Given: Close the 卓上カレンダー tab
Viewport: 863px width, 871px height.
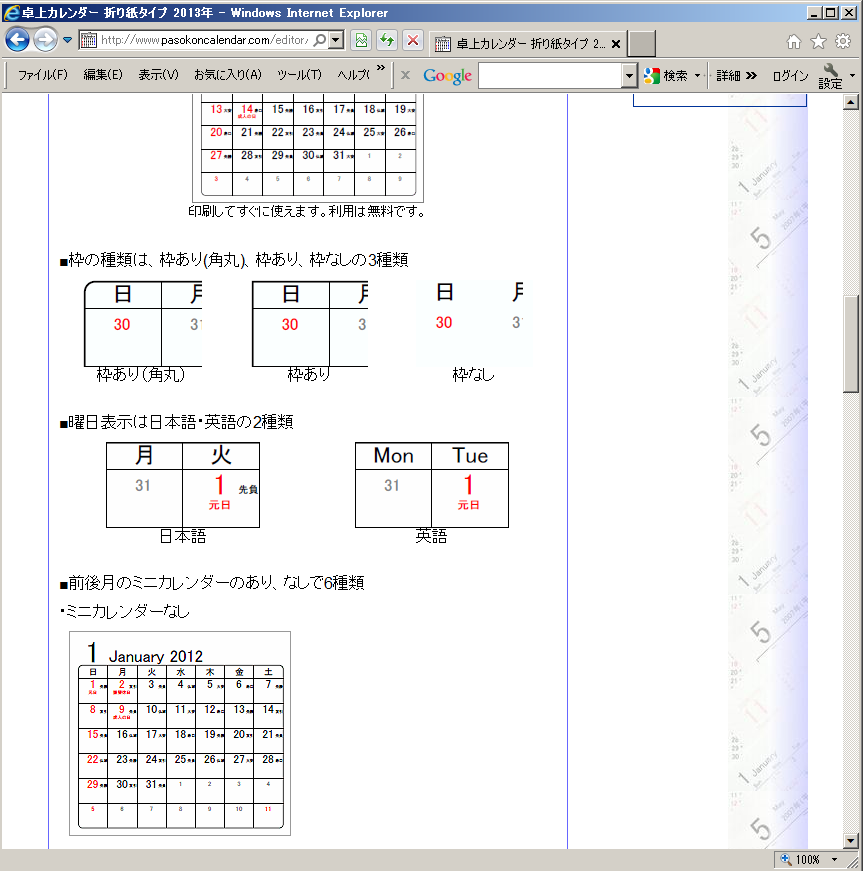Looking at the screenshot, I should click(615, 44).
